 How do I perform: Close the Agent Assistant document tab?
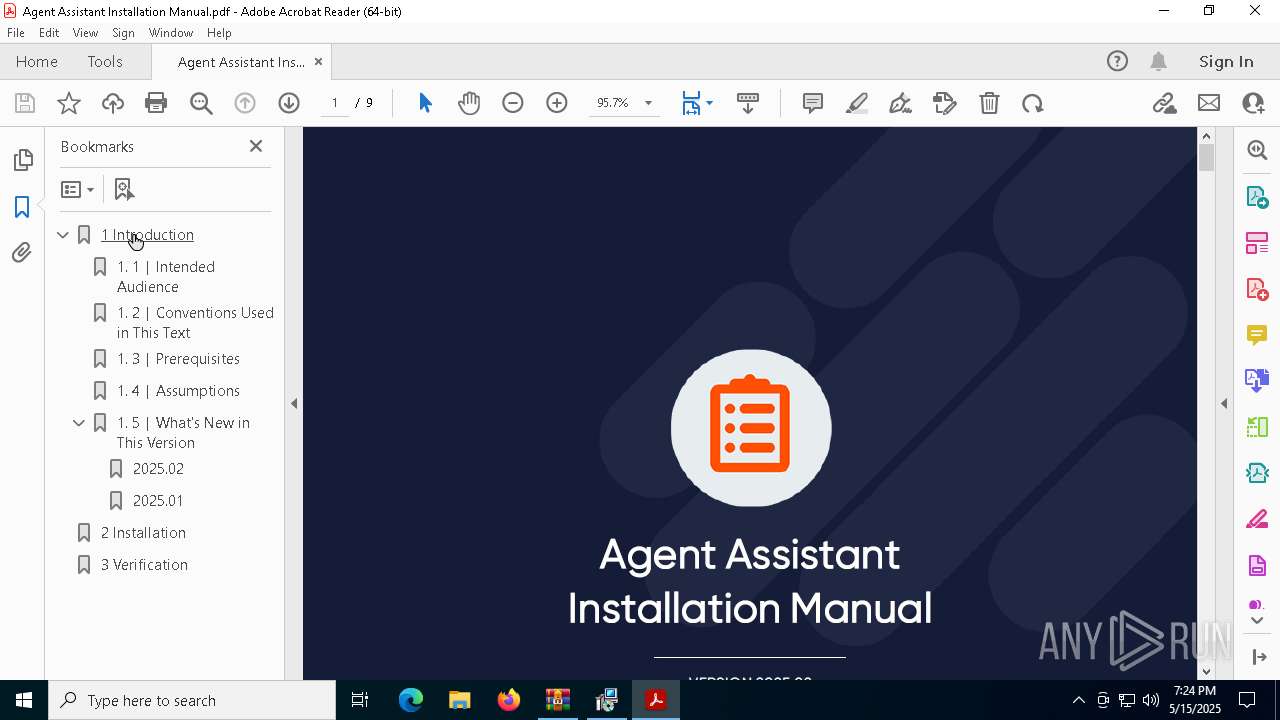[318, 62]
